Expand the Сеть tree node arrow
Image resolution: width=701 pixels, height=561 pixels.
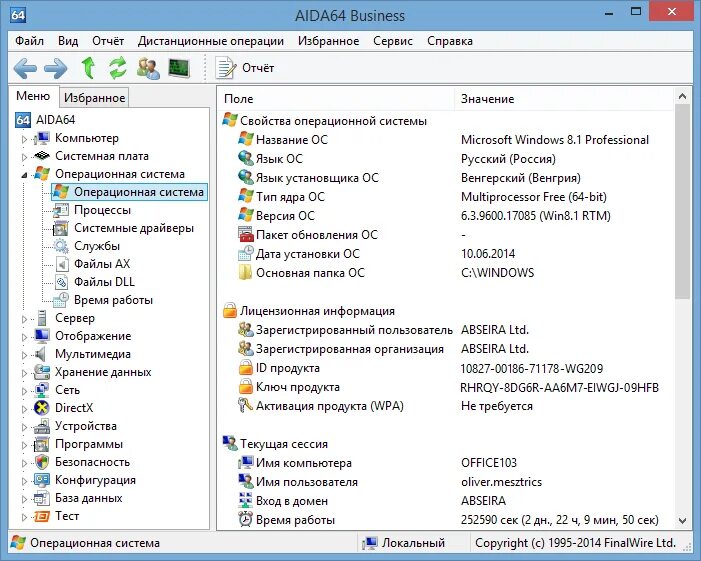point(25,391)
